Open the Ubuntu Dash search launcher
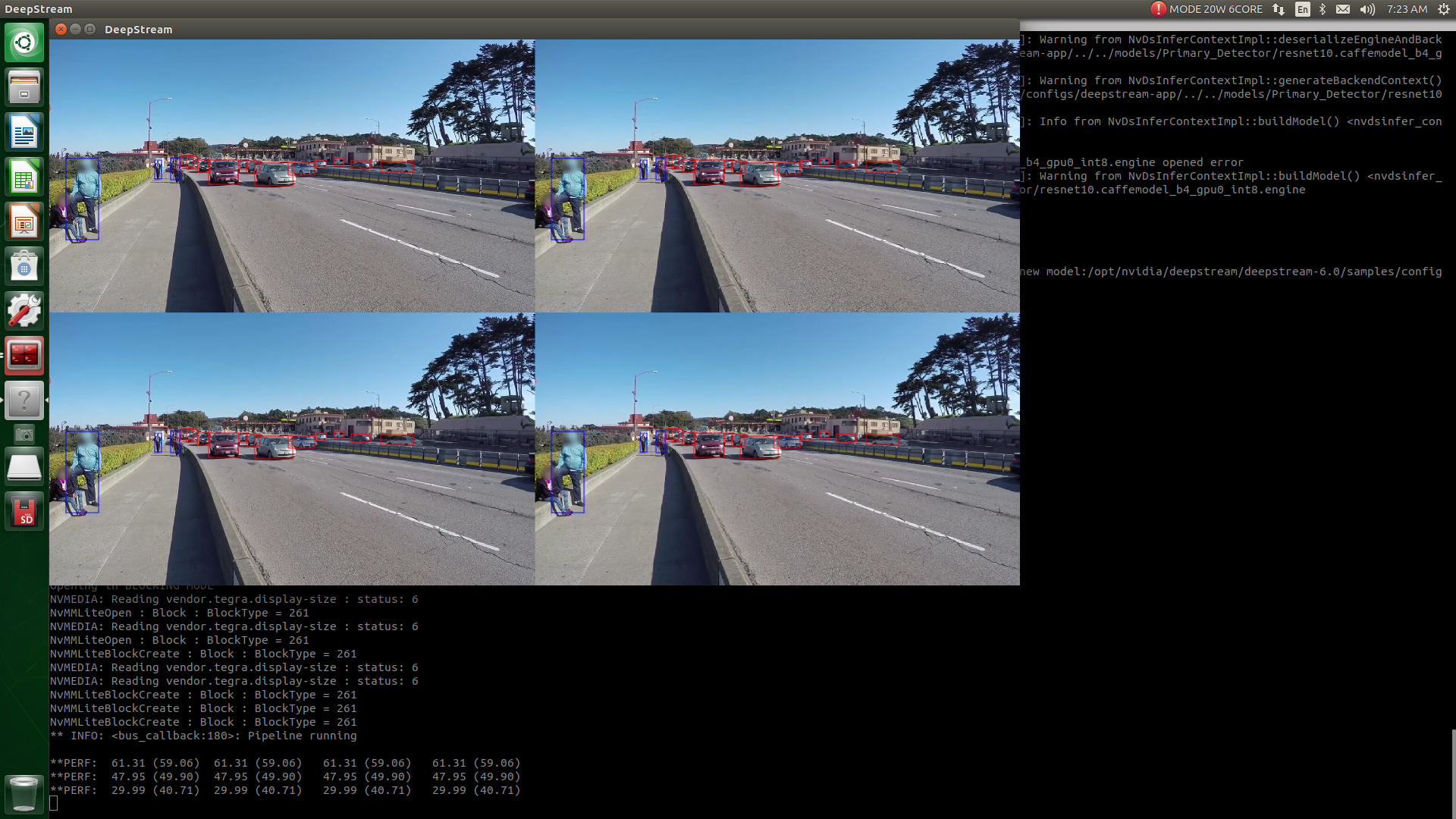 24,42
